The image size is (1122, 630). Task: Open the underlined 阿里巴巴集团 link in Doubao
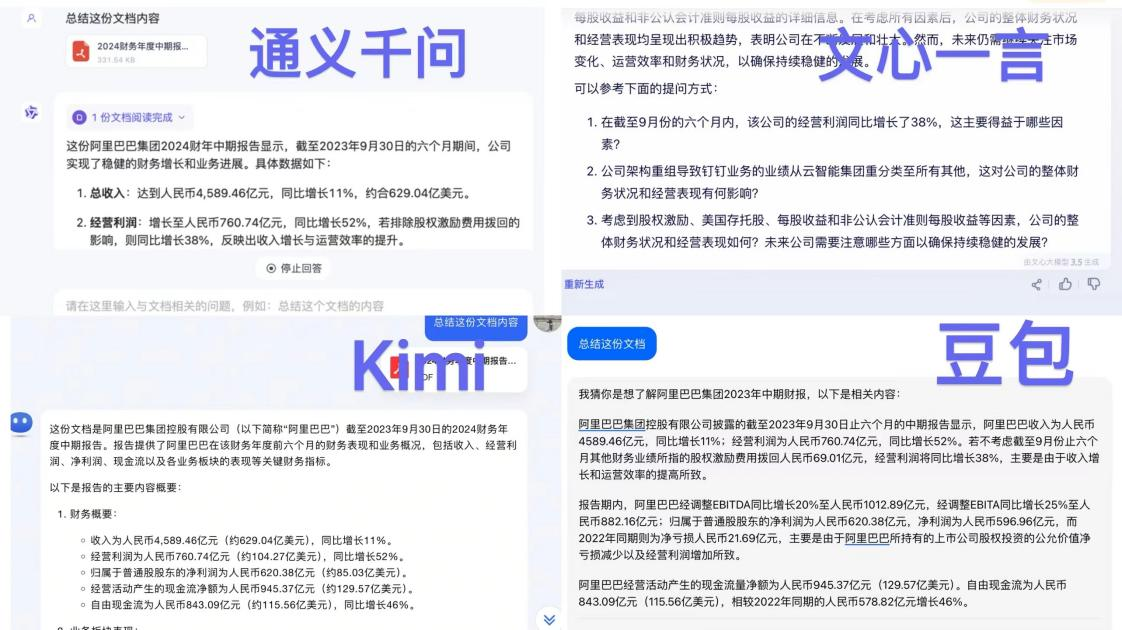click(x=612, y=424)
